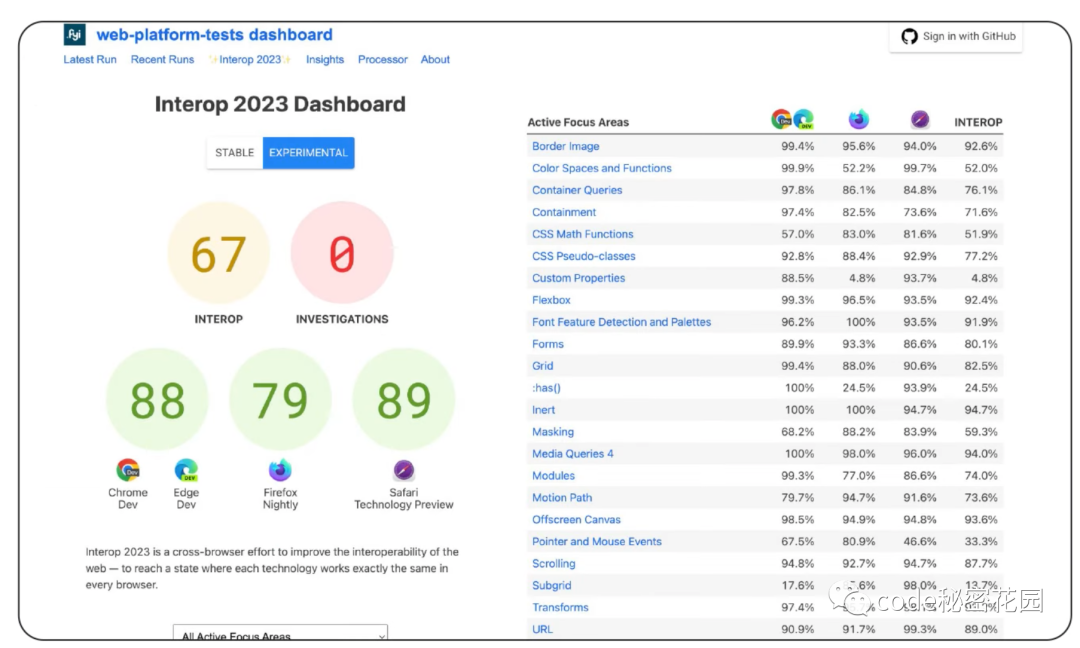
Task: Open the Offscreen Canvas link
Action: coord(576,520)
